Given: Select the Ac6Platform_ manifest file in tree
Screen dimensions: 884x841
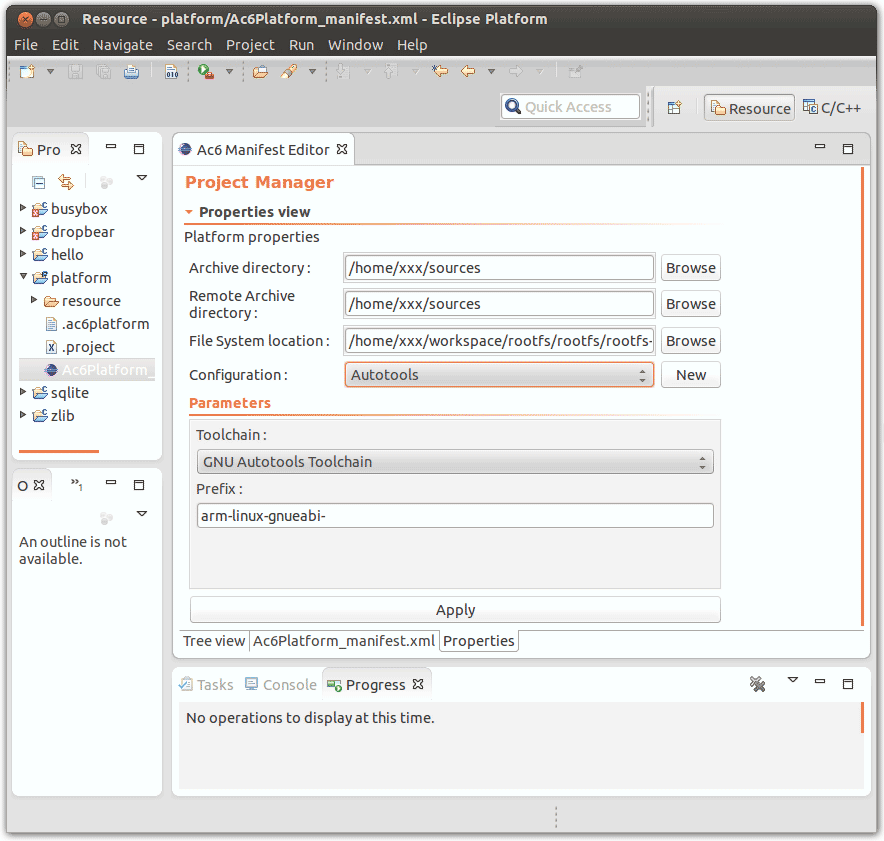Looking at the screenshot, I should pos(99,370).
